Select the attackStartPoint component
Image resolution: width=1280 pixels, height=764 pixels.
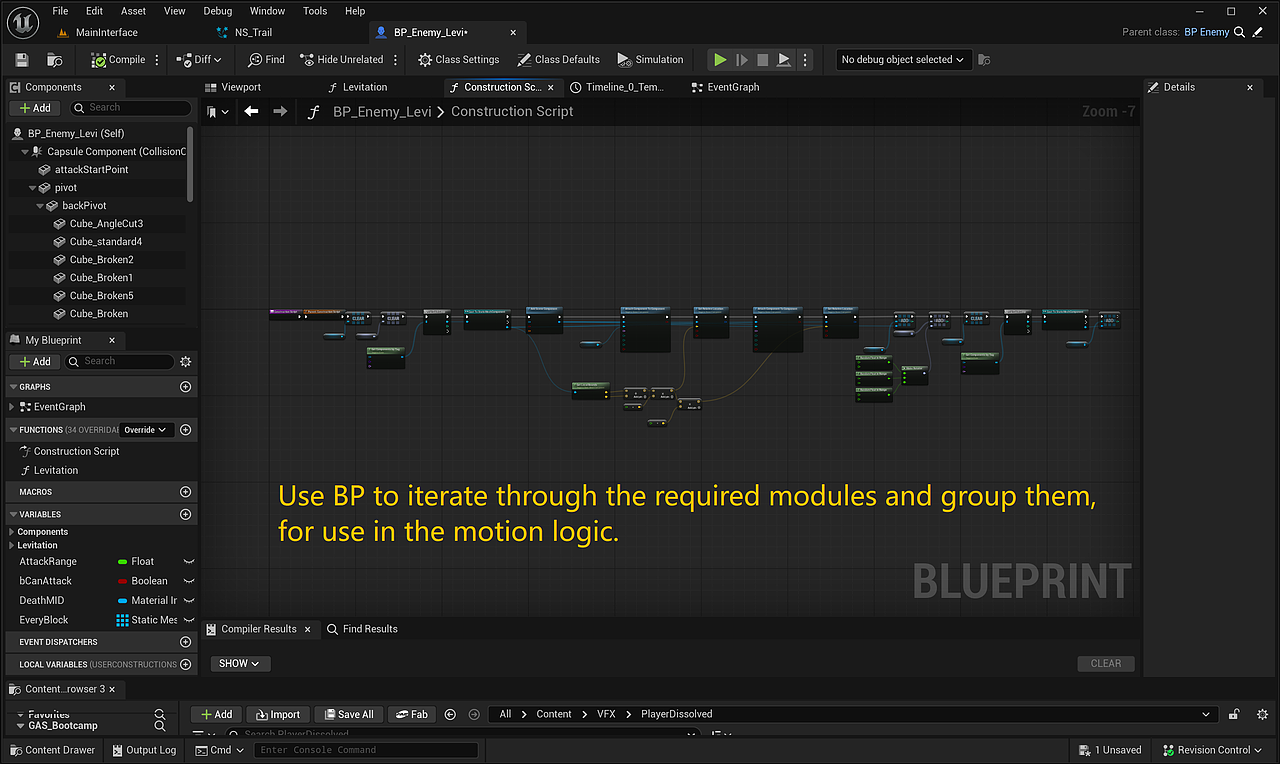(x=91, y=170)
